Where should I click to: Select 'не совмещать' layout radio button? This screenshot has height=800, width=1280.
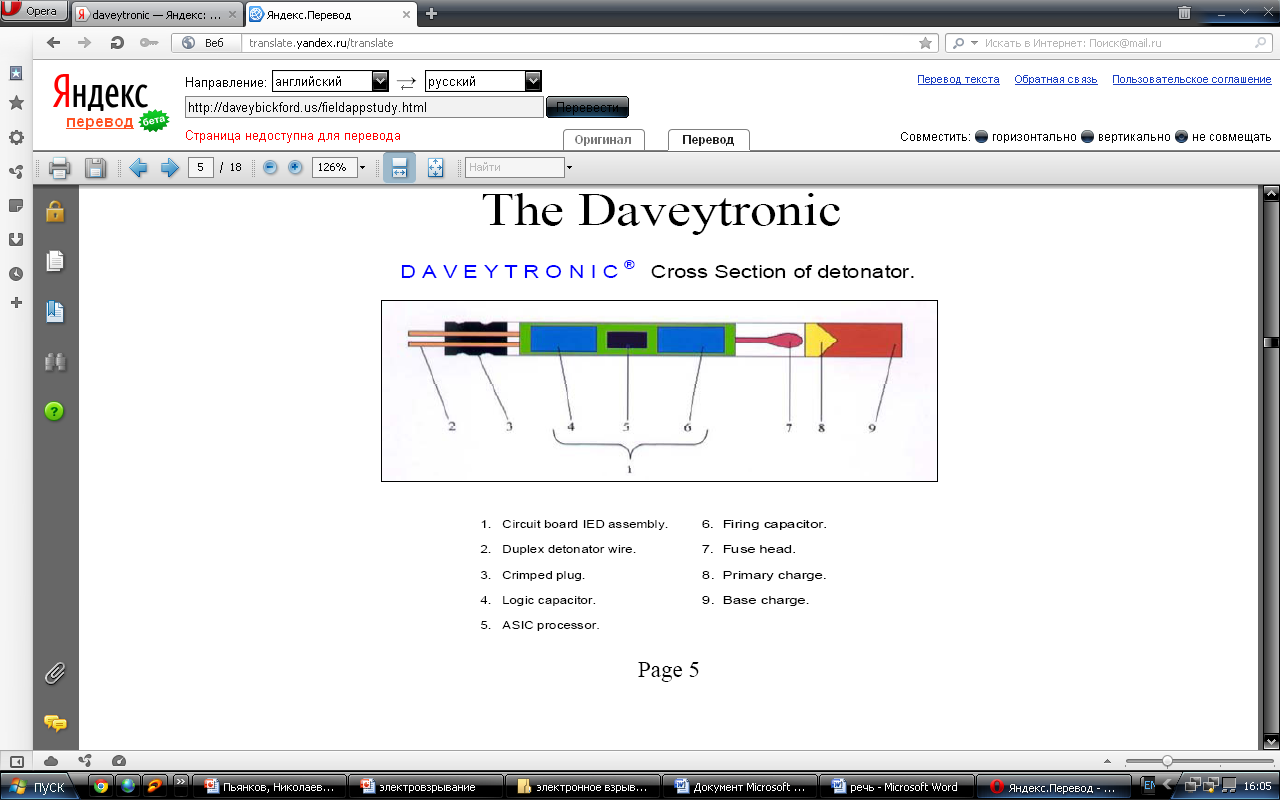1181,137
